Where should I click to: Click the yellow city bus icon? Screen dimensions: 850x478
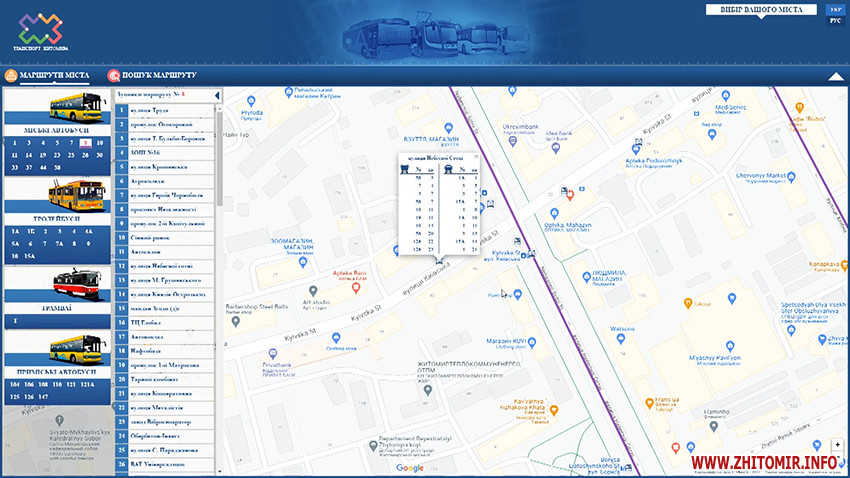[75, 104]
